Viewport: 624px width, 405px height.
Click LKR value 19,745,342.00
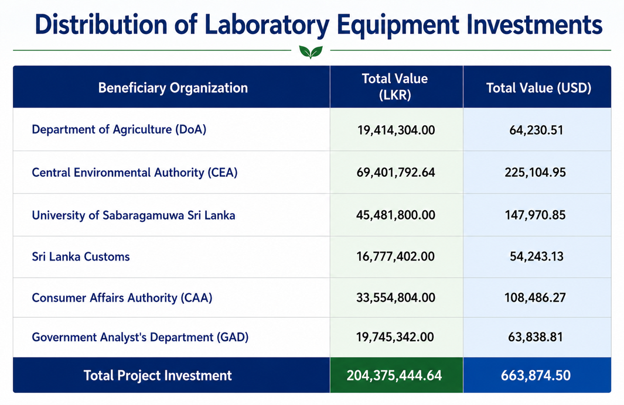(395, 337)
